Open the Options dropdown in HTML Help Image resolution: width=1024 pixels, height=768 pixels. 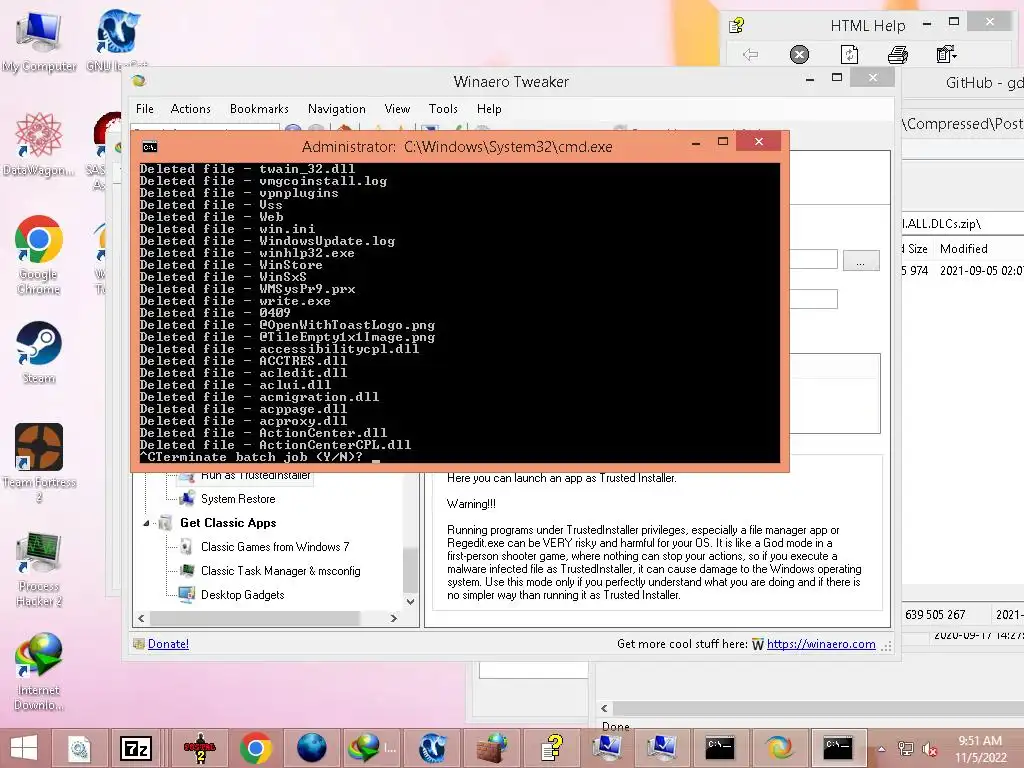946,54
